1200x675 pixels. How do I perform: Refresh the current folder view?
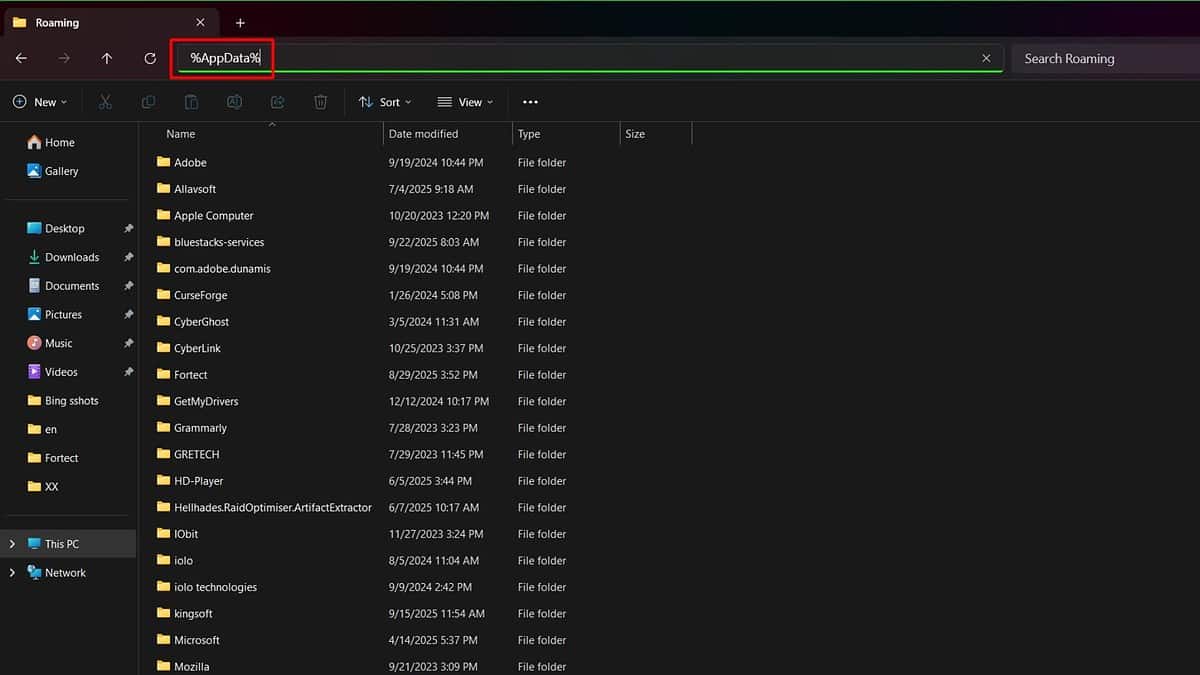(150, 58)
